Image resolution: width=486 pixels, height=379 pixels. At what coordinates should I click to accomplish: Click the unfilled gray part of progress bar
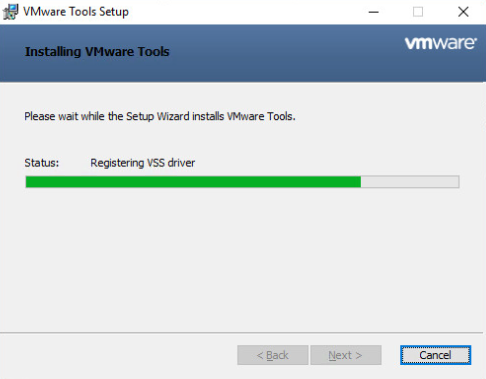[410, 182]
